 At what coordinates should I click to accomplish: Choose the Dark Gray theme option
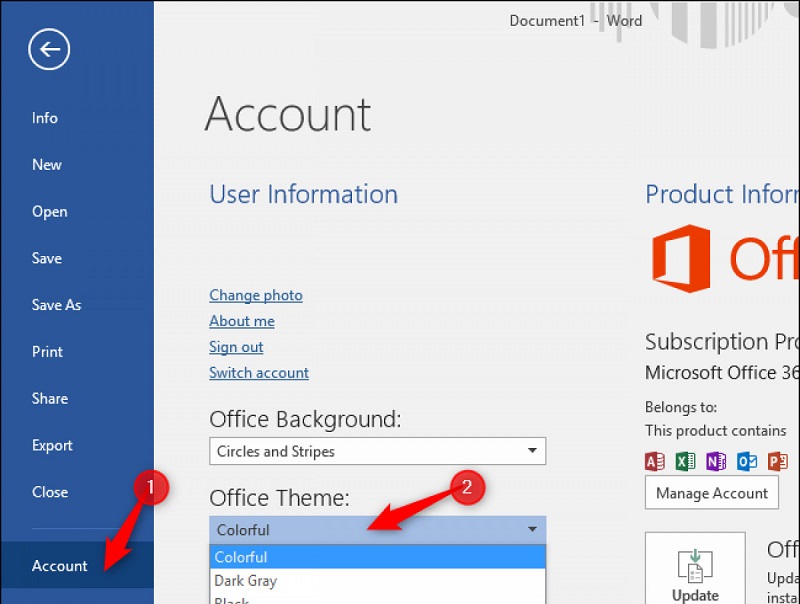click(378, 581)
